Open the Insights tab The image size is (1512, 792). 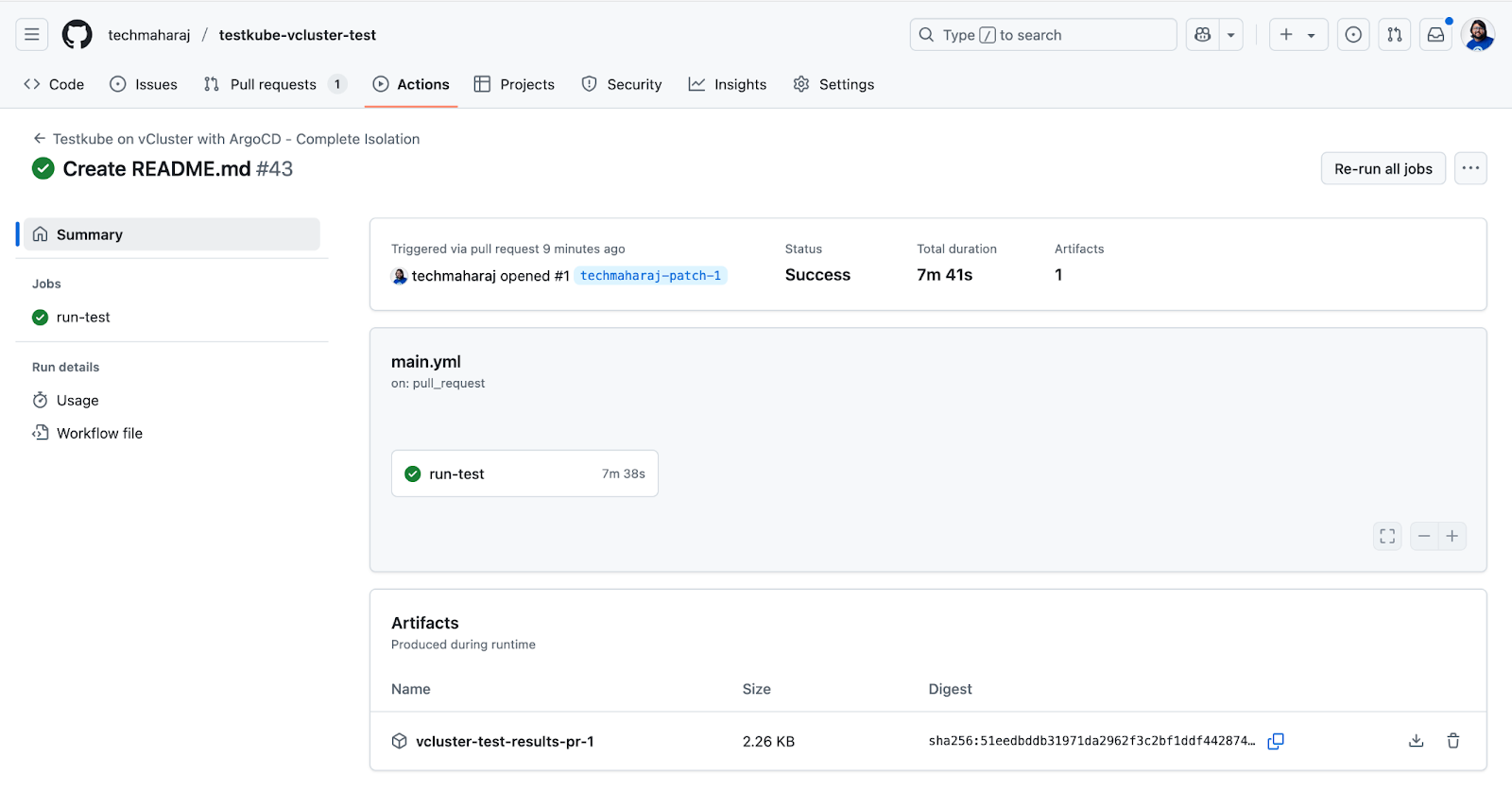pos(728,84)
